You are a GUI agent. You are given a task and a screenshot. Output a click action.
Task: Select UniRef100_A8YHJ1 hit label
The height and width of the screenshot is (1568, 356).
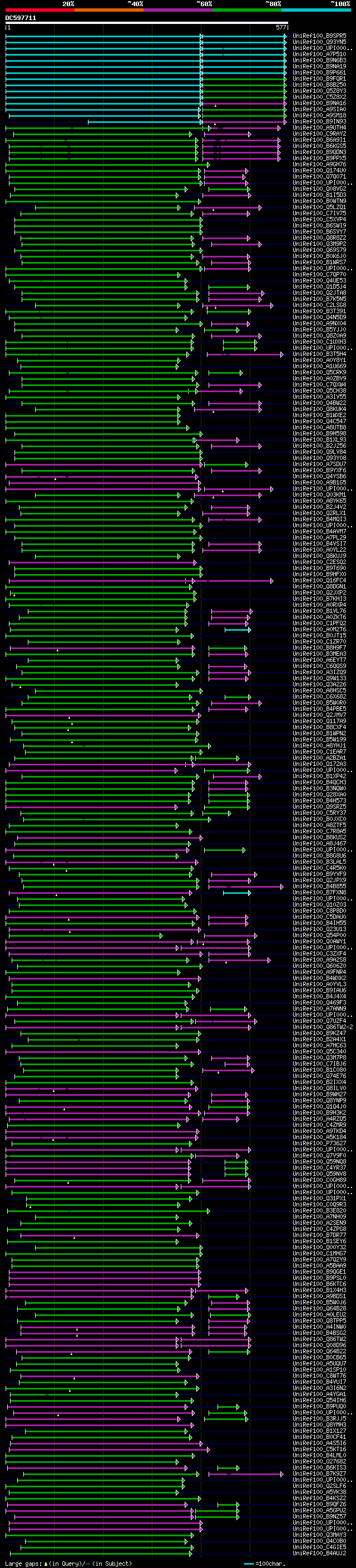(319, 746)
